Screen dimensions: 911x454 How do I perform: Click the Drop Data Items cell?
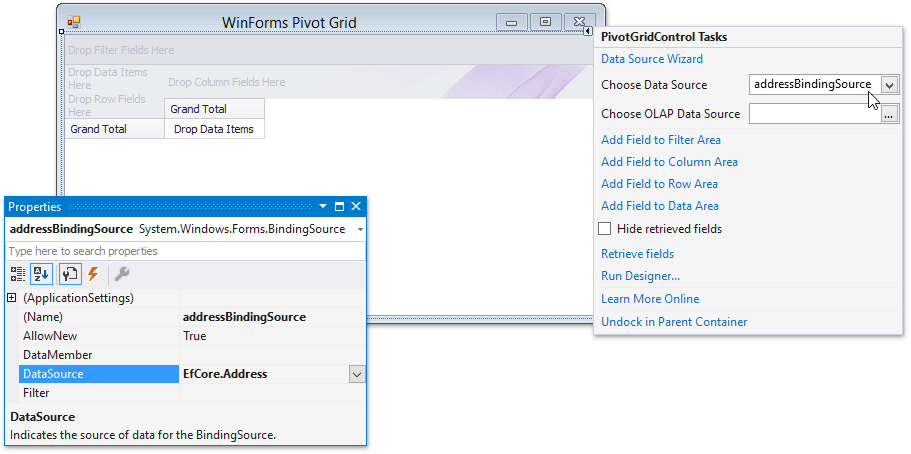(214, 129)
